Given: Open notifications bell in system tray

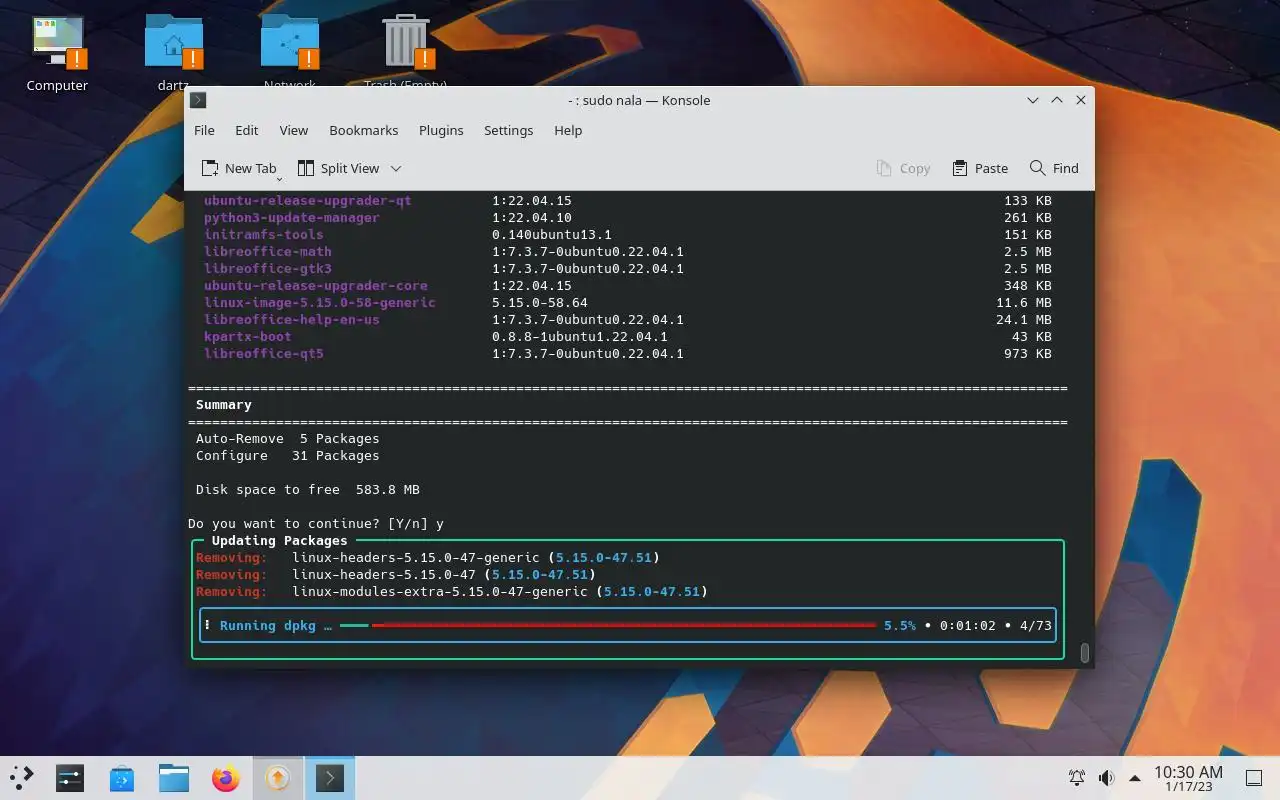Looking at the screenshot, I should point(1077,778).
